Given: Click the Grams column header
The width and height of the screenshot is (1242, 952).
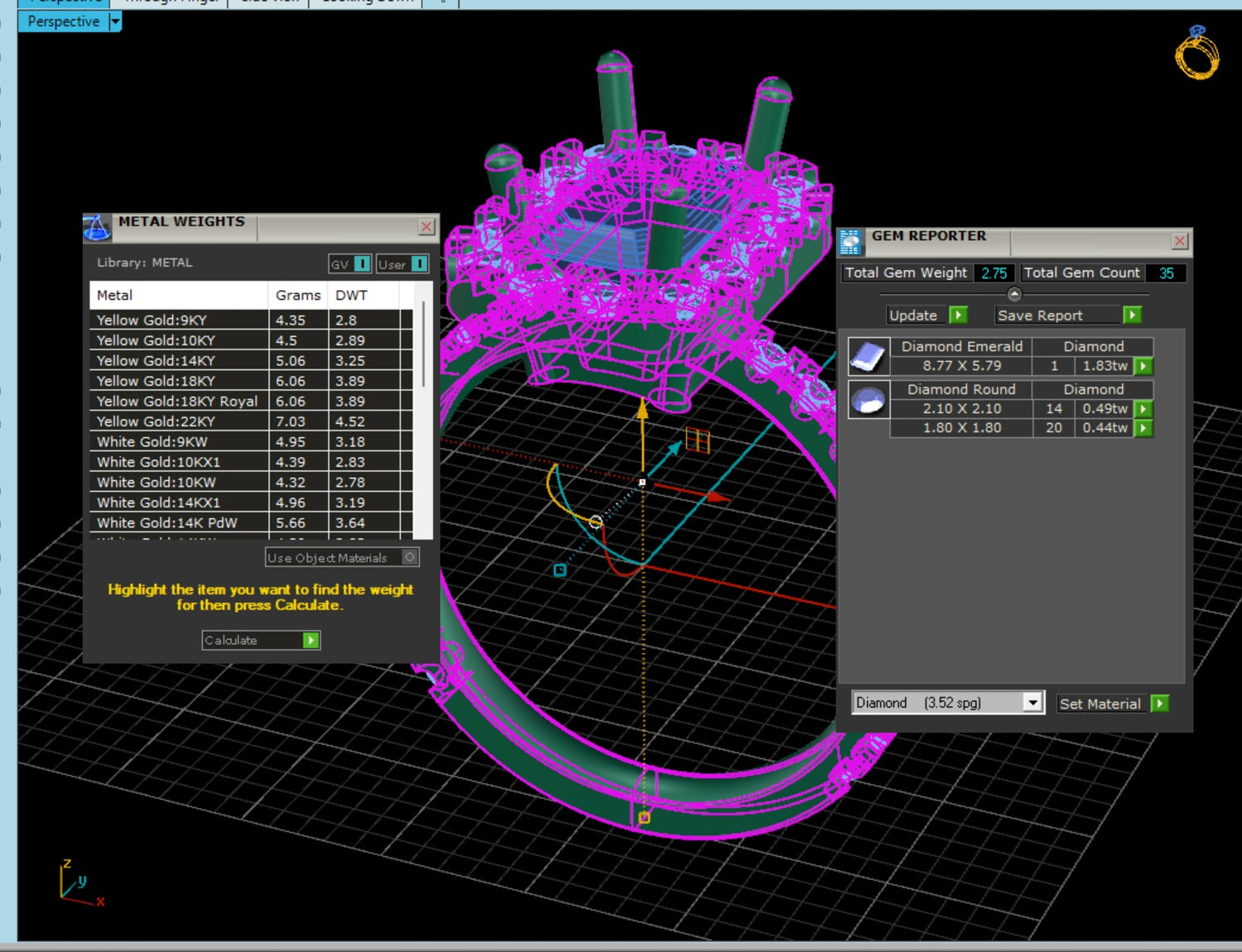Looking at the screenshot, I should point(297,296).
